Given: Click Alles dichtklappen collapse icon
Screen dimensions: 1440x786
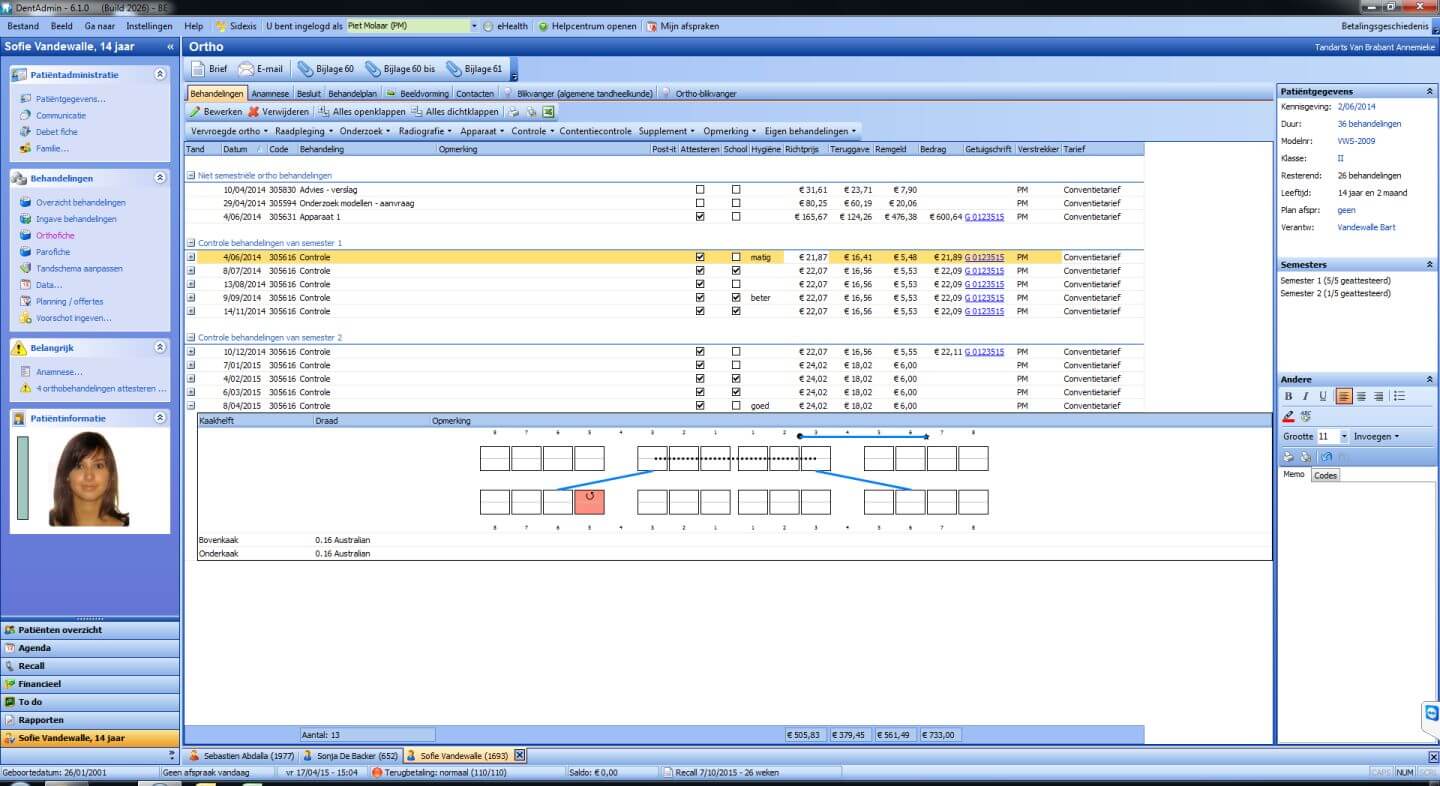Looking at the screenshot, I should 416,112.
